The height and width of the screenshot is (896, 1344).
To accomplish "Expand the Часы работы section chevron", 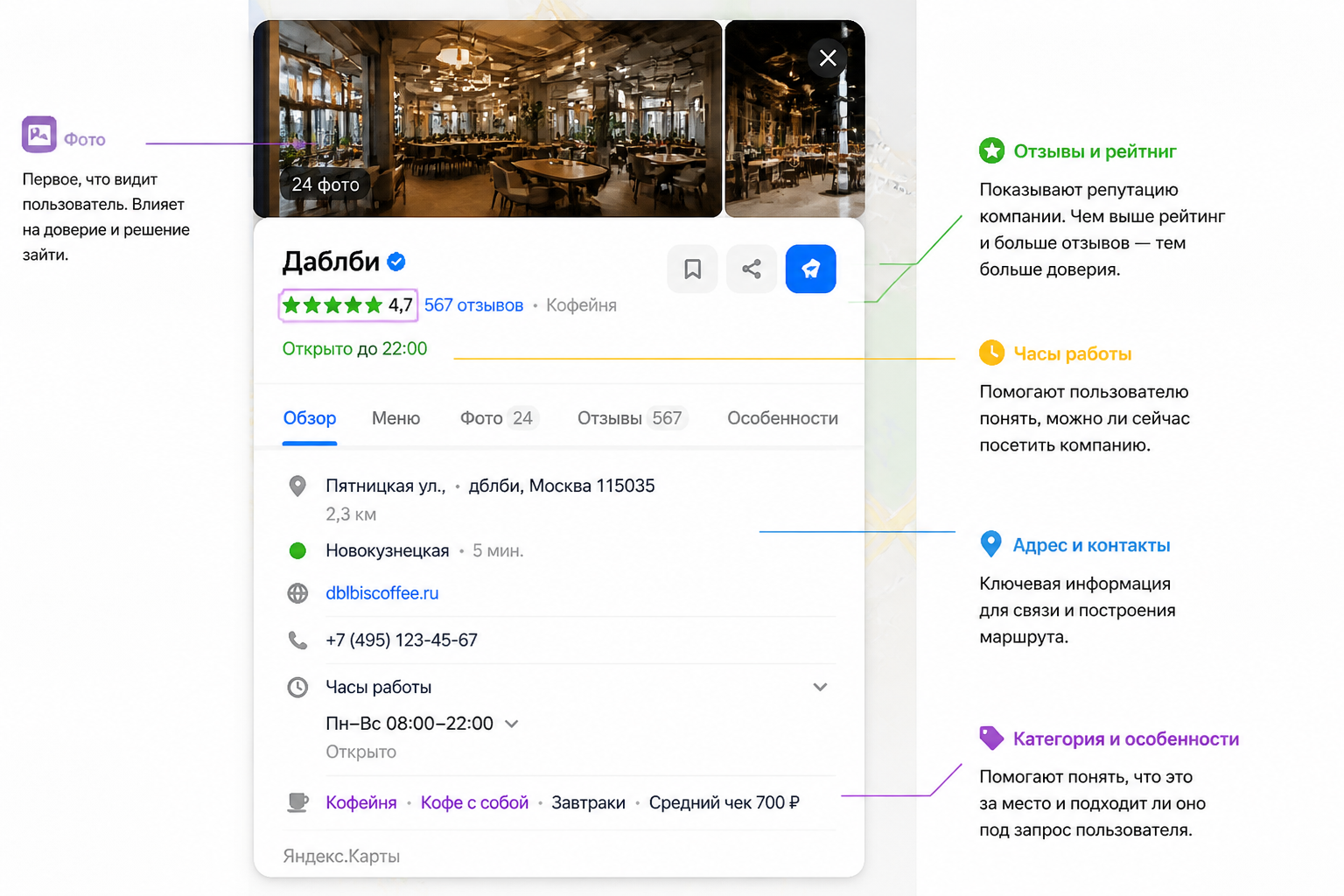I will pyautogui.click(x=820, y=687).
